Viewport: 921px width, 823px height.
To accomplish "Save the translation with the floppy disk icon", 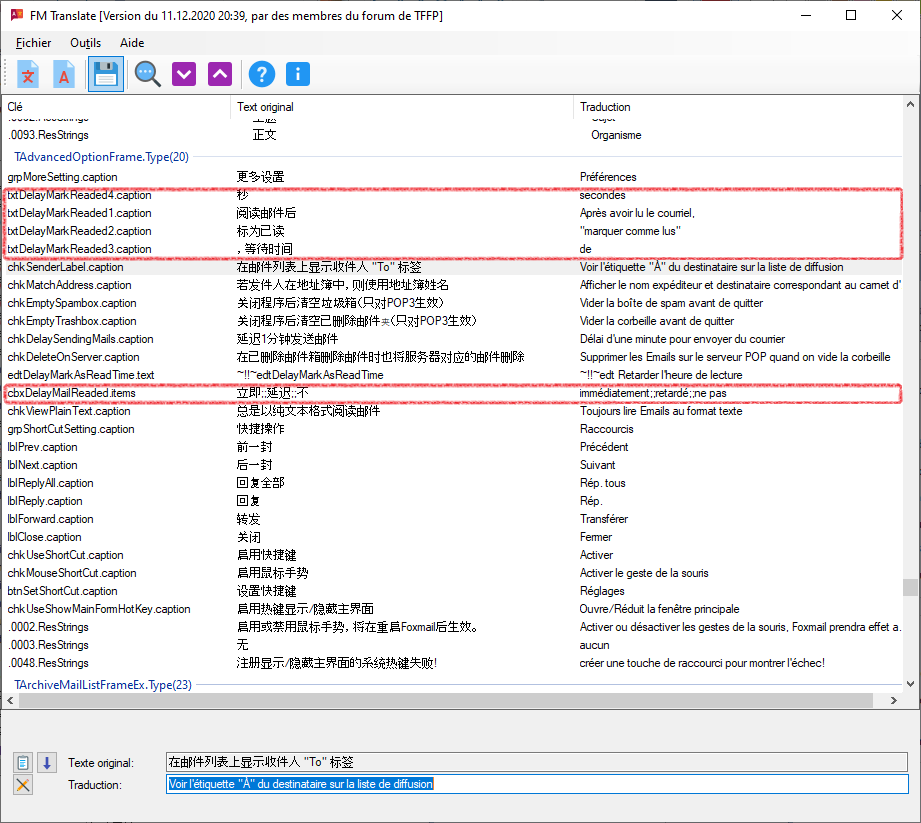I will (105, 74).
